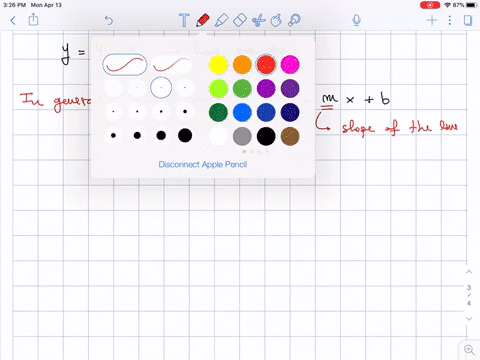
Task: Pick the white color swatch
Action: pyautogui.click(x=219, y=136)
